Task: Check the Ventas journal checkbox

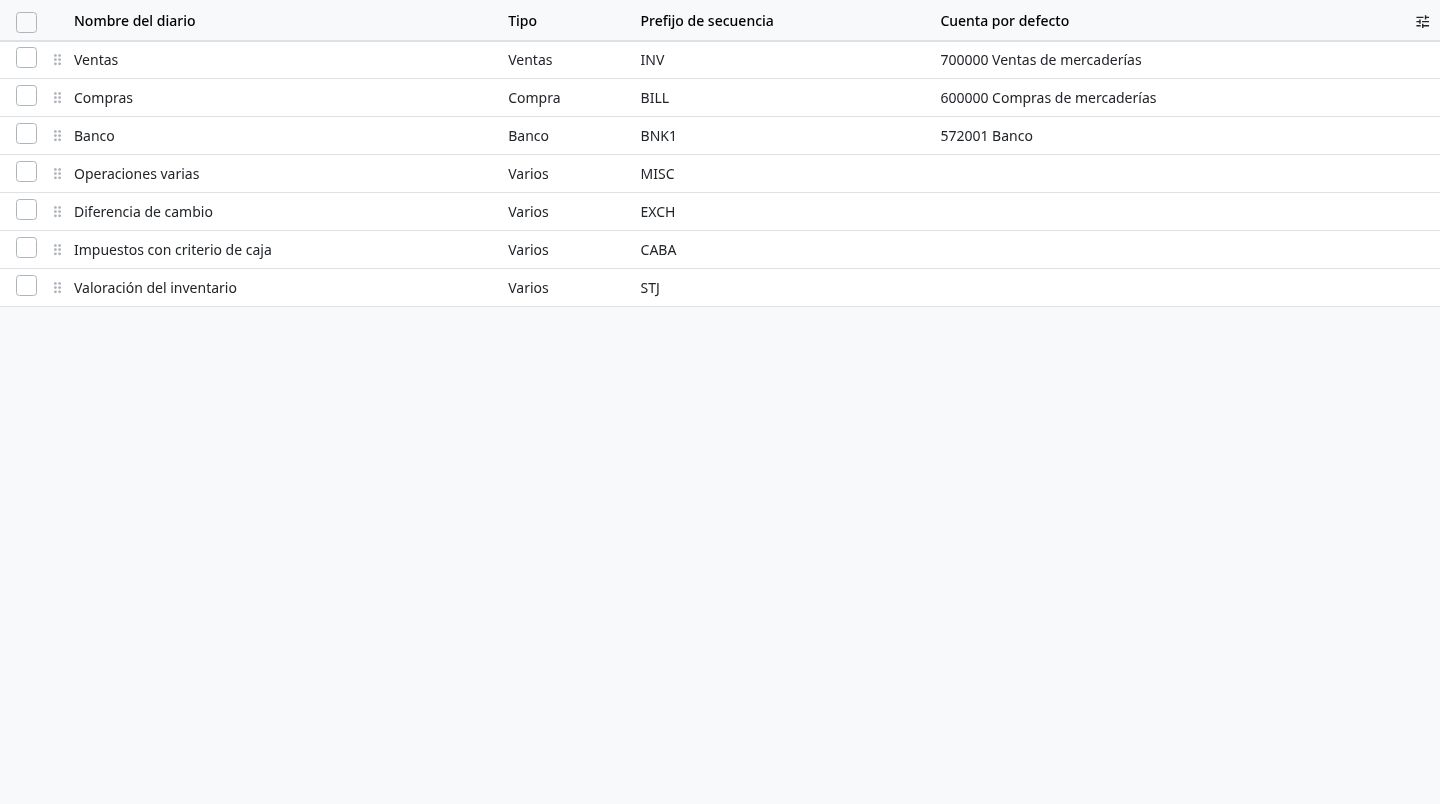Action: [27, 58]
